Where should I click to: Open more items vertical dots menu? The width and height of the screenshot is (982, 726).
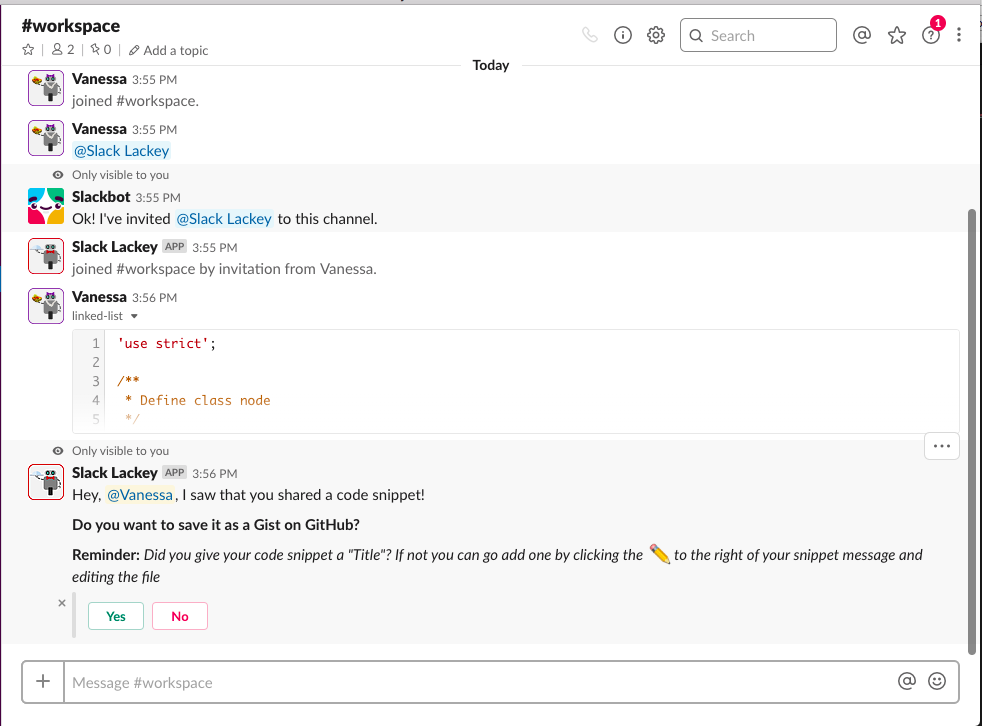click(958, 35)
